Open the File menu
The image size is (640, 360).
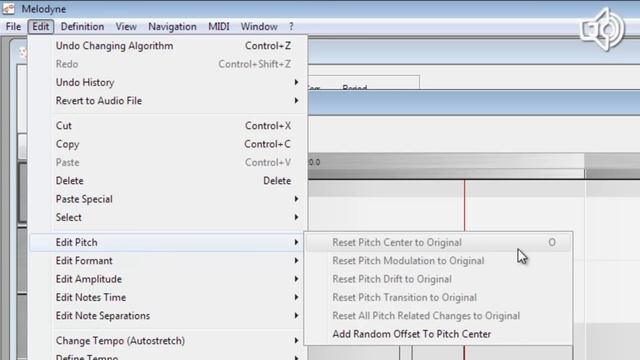coord(13,27)
